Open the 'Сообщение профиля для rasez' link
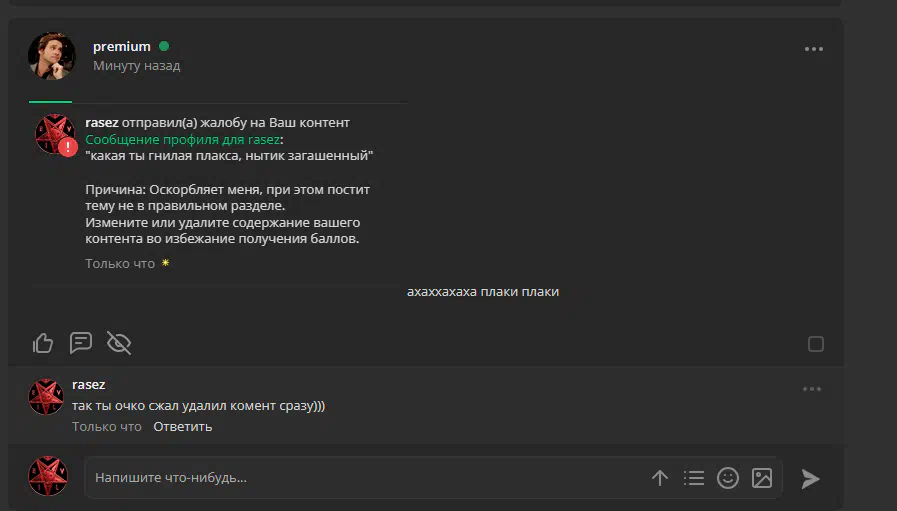 [x=182, y=139]
